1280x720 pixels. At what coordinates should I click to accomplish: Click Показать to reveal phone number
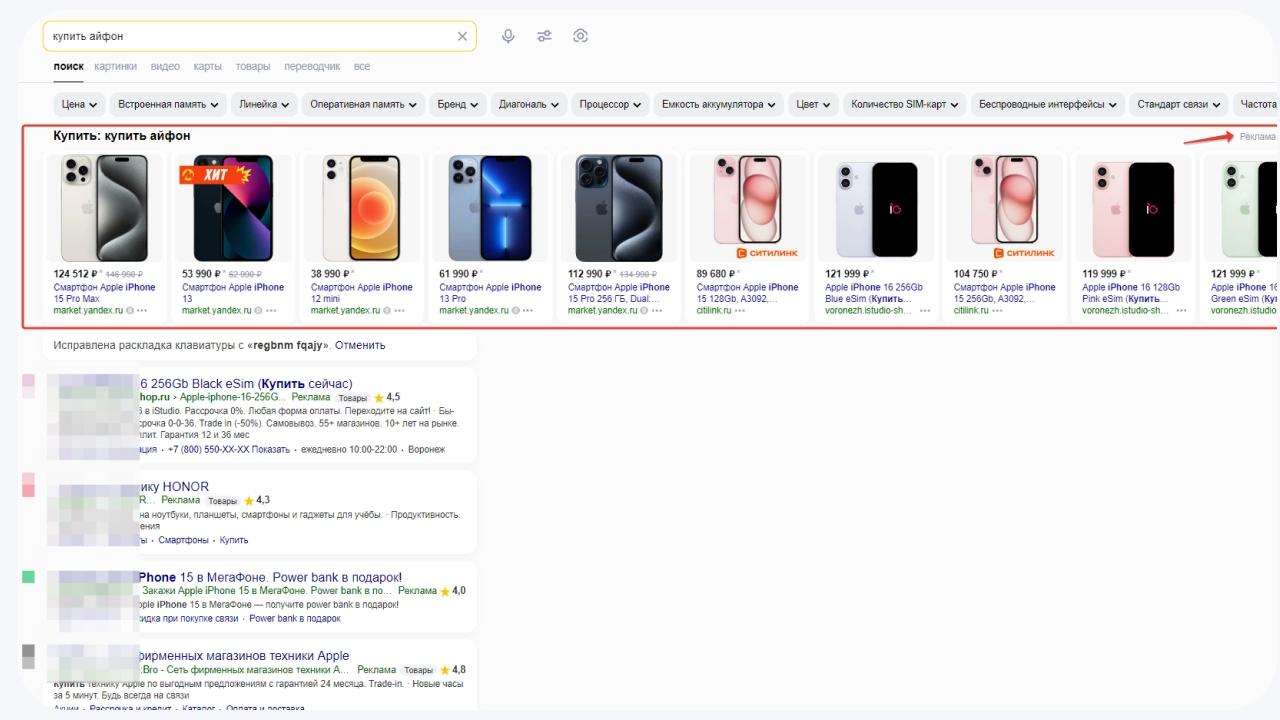[x=270, y=450]
